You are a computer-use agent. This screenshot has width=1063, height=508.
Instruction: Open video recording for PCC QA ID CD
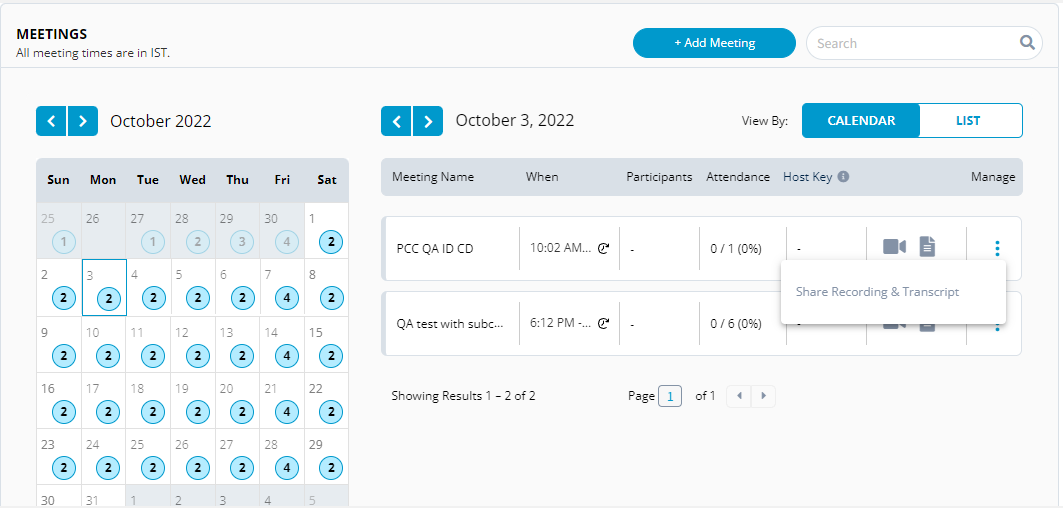pos(894,247)
